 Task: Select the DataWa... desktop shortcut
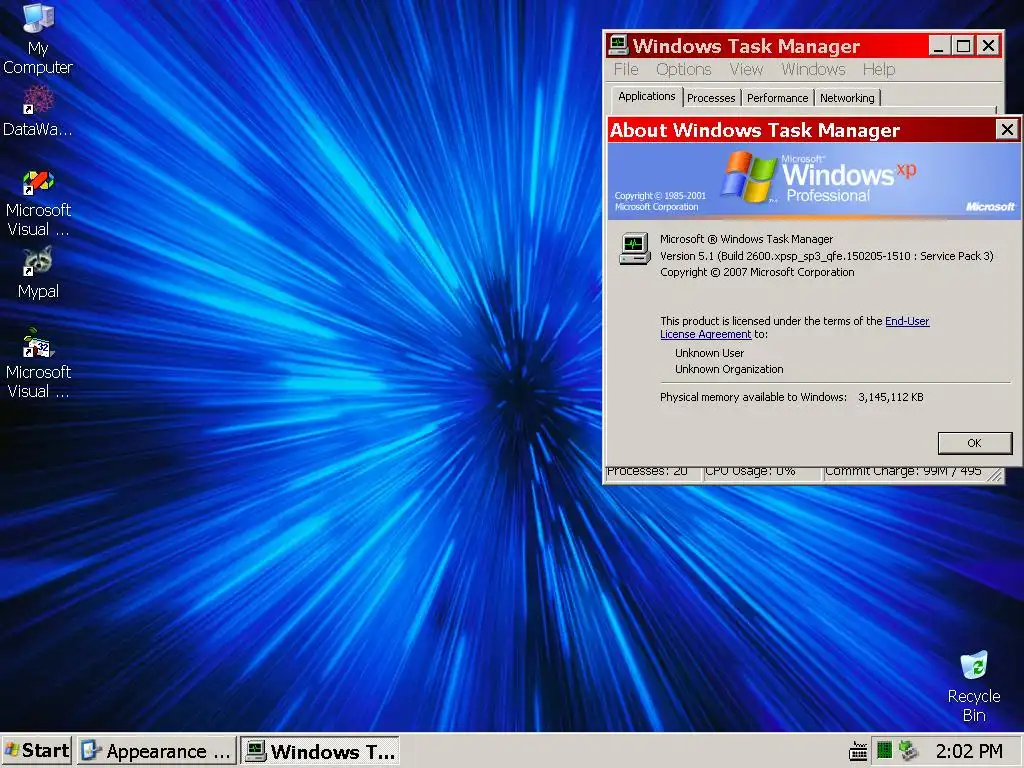coord(38,112)
